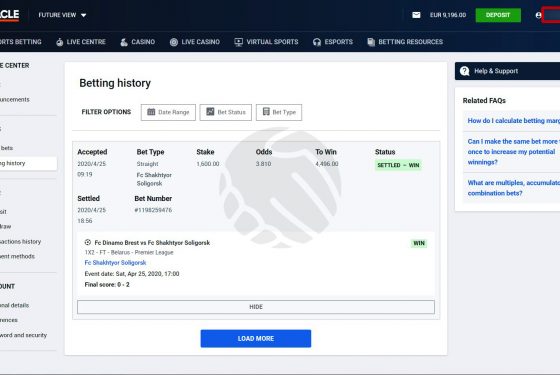Click the SETTLED - WIN status badge
Image resolution: width=560 pixels, height=375 pixels.
398,165
